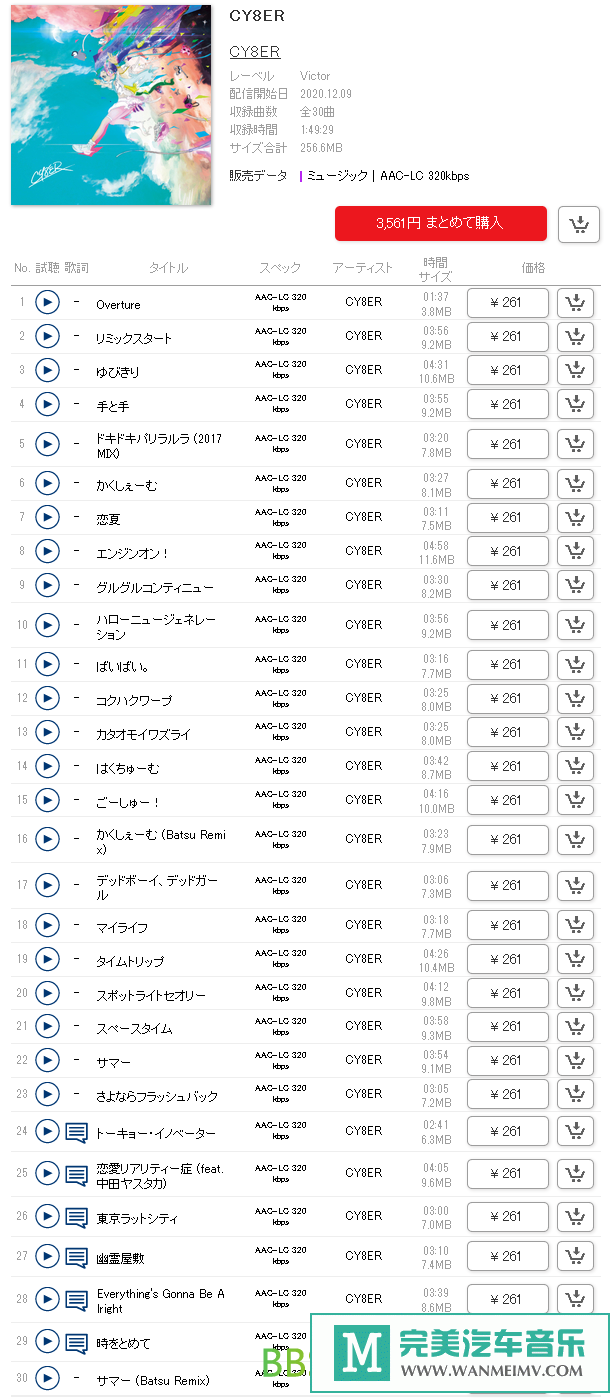This screenshot has width=615, height=1398.
Task: Open lyrics for 恋愛リアリティー症
Action: point(77,1174)
